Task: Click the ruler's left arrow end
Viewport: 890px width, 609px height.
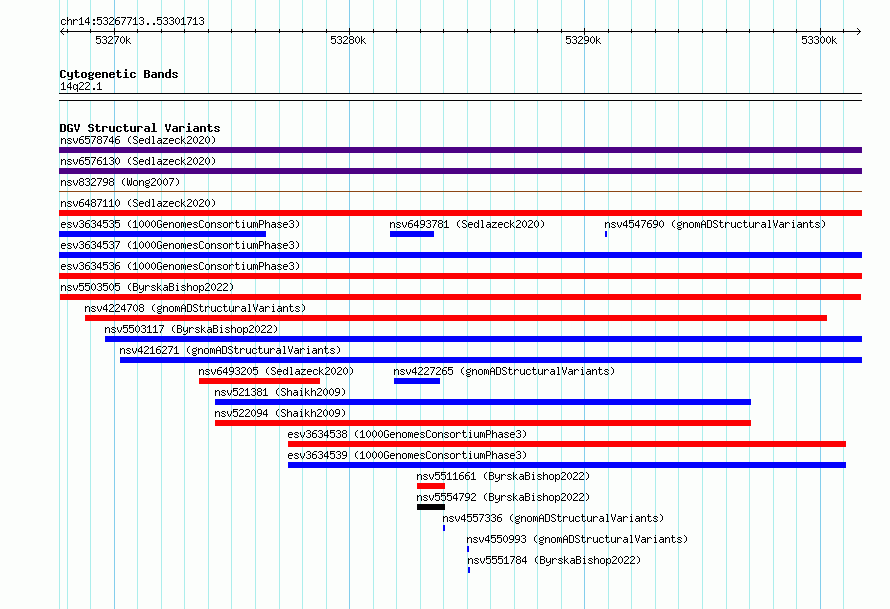Action: [62, 31]
